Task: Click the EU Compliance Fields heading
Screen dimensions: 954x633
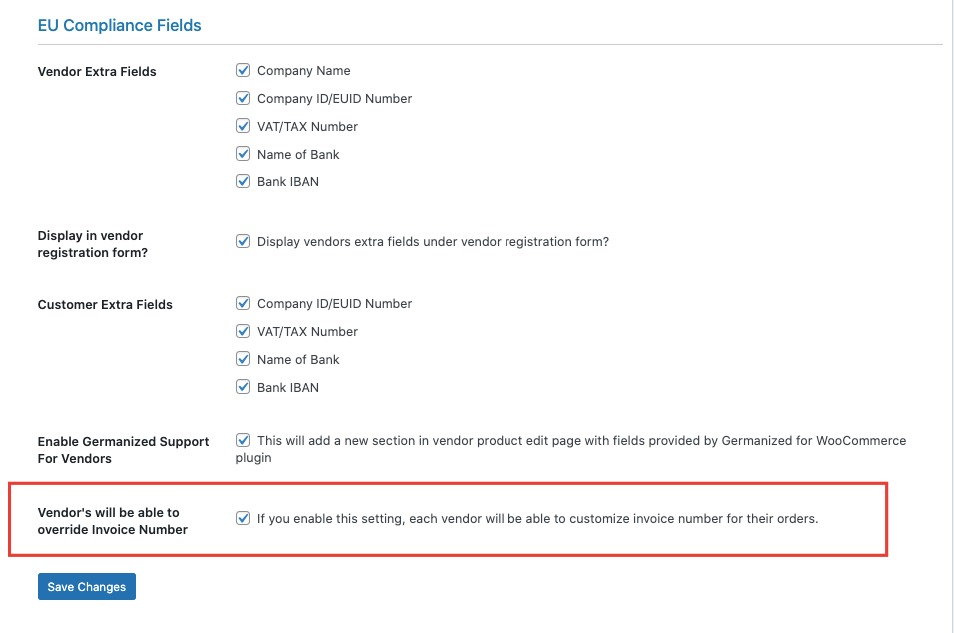Action: pos(119,26)
